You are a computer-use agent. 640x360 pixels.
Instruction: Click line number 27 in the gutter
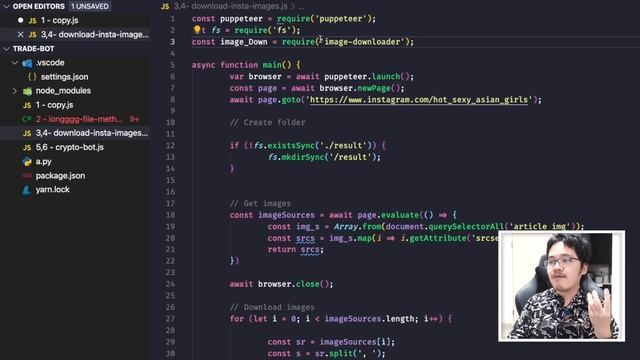point(170,318)
